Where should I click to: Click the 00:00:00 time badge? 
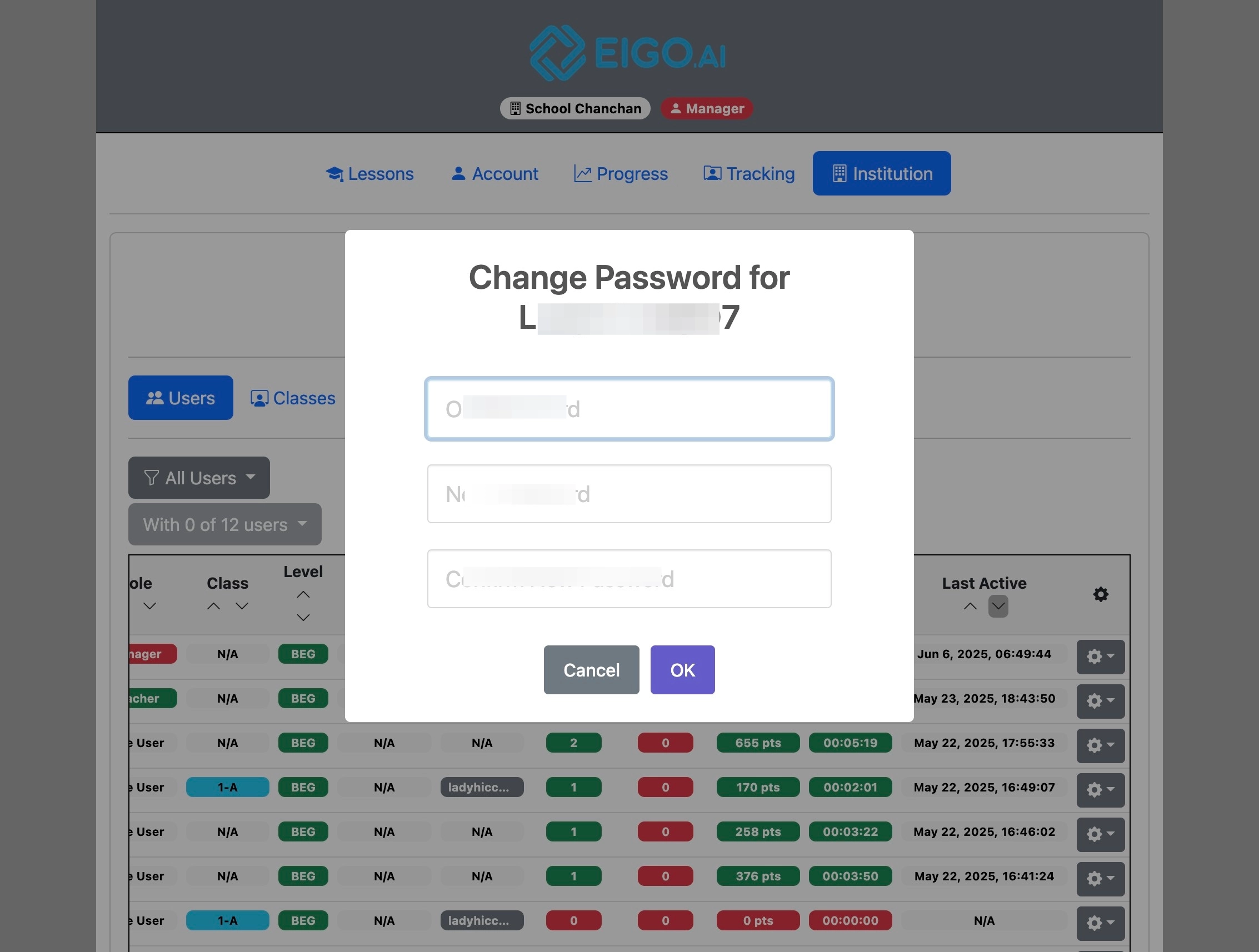[x=850, y=920]
